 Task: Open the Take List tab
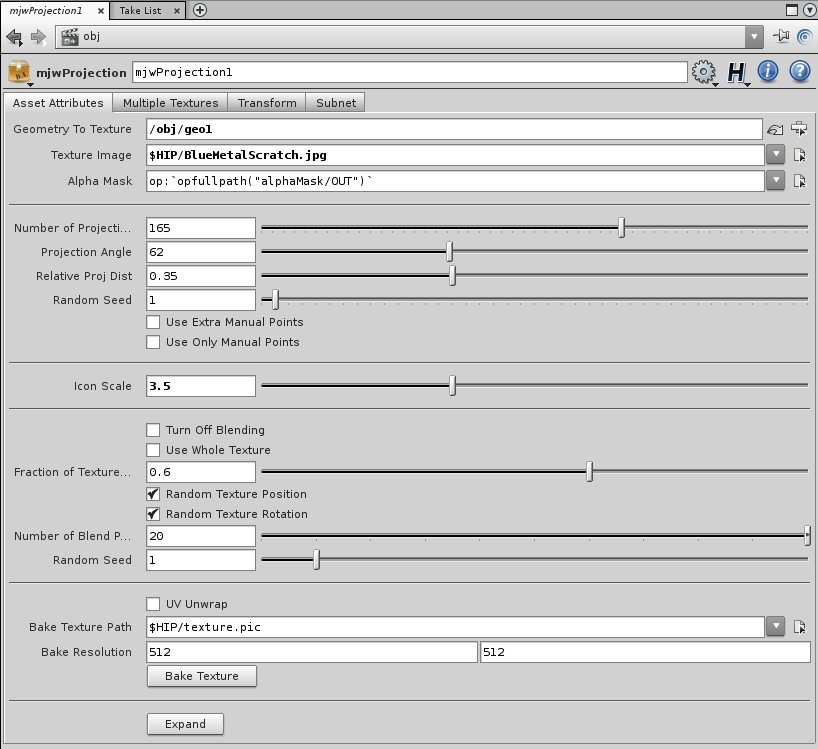[x=140, y=10]
